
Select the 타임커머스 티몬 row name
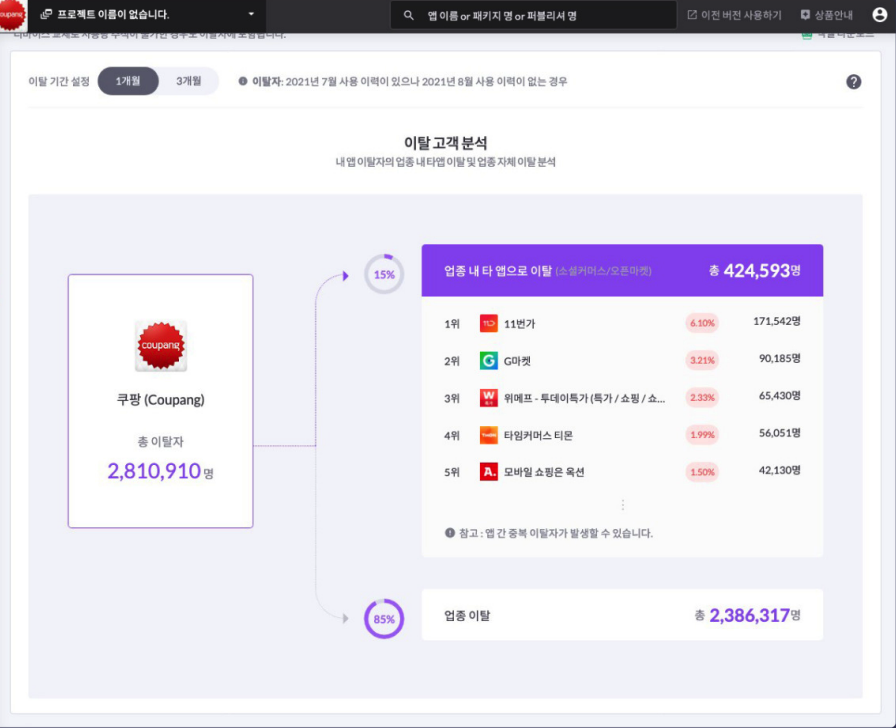pyautogui.click(x=538, y=435)
